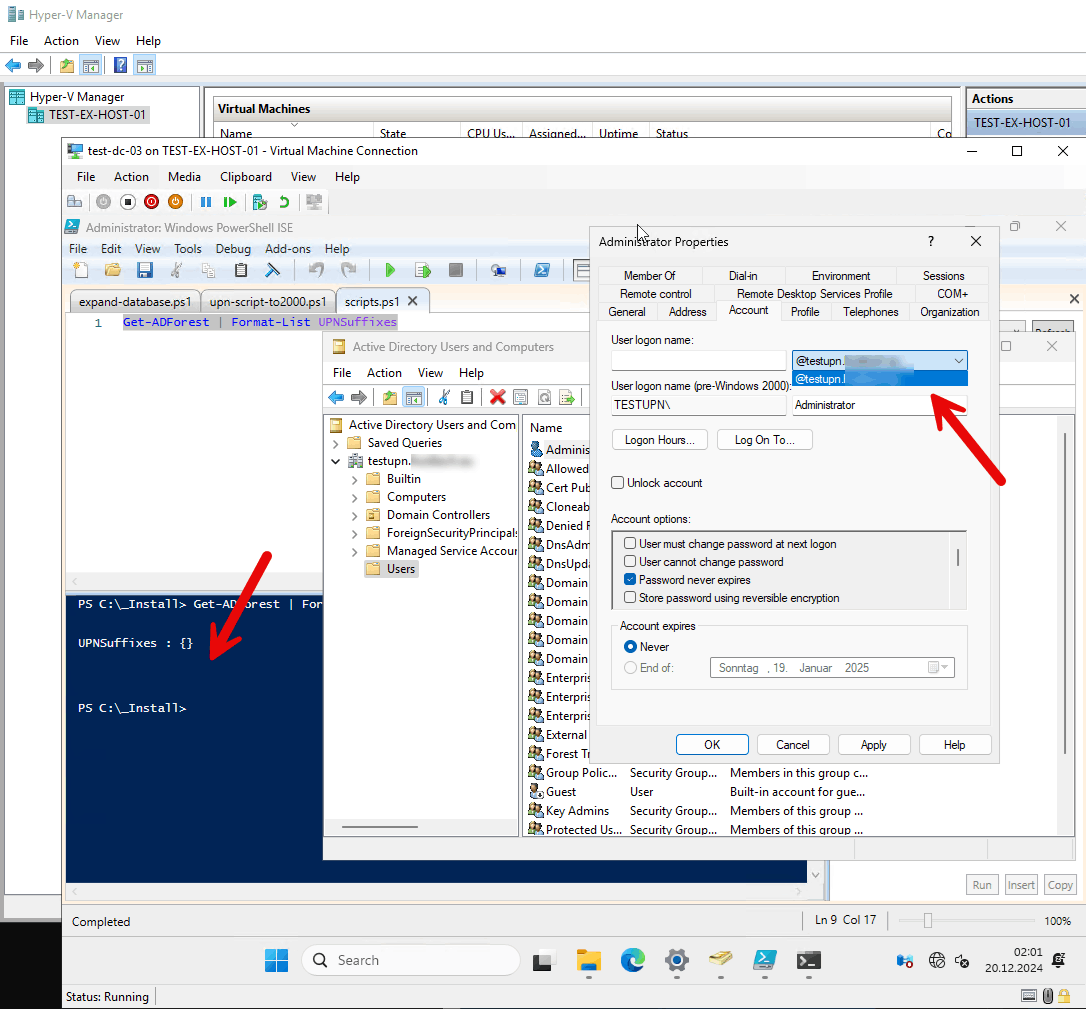Switch to General tab in Administrator Properties

click(x=627, y=312)
